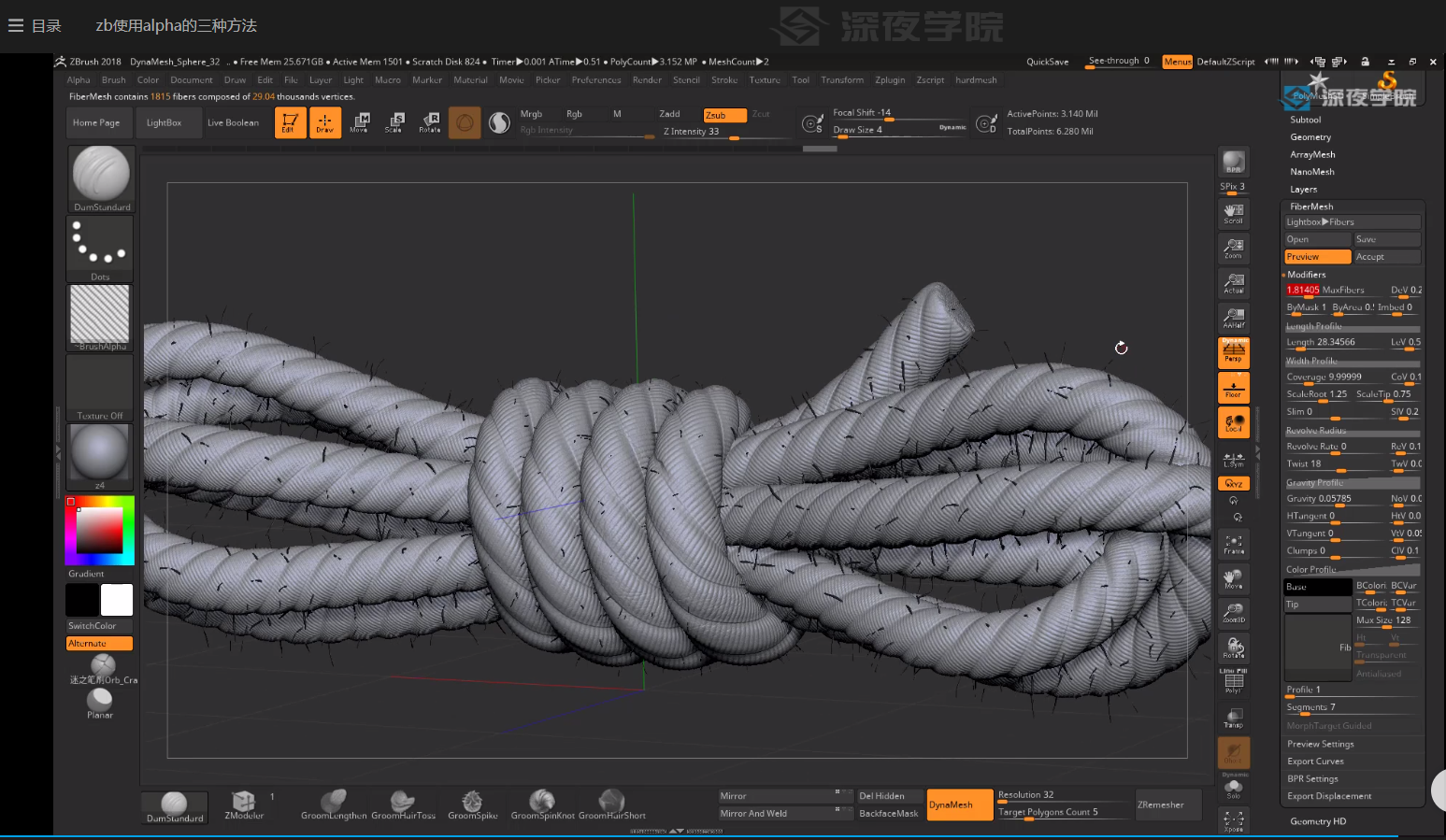Open the DamStandard brush thumbnail

(x=101, y=179)
